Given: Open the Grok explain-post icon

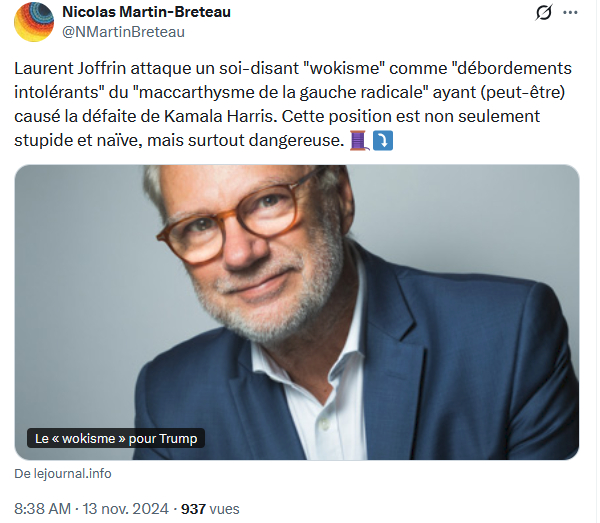Looking at the screenshot, I should [x=544, y=13].
